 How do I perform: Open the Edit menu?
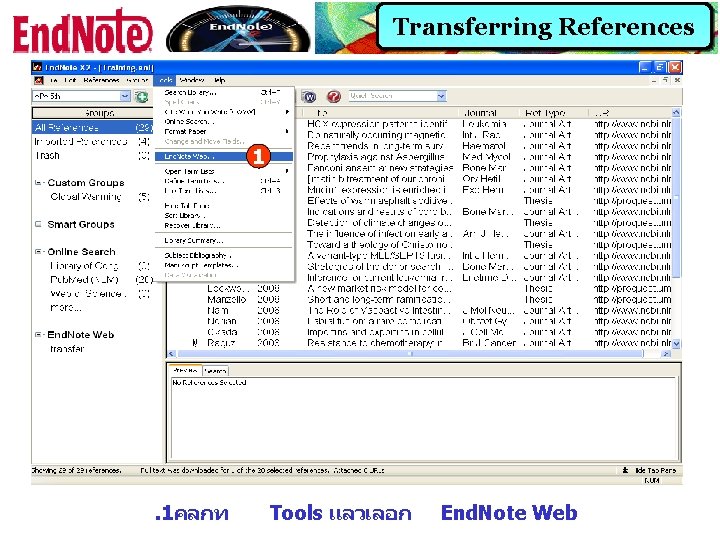pyautogui.click(x=70, y=80)
